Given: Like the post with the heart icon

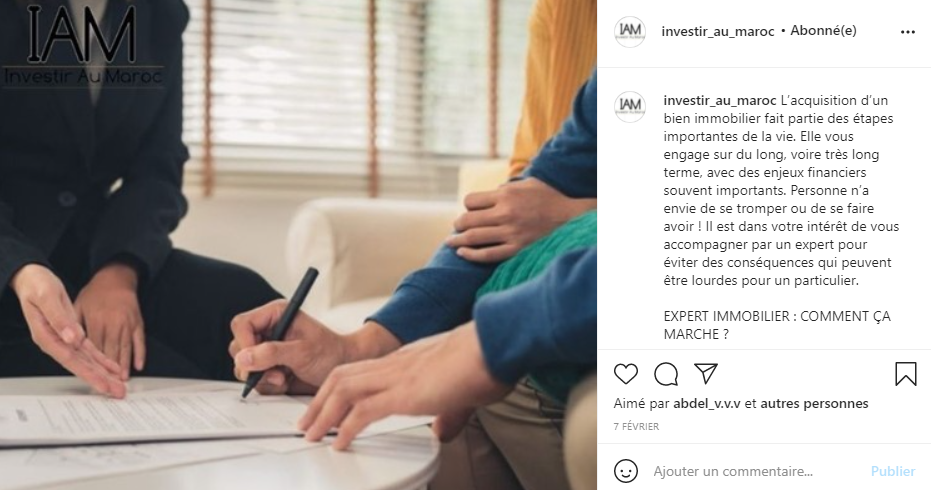Looking at the screenshot, I should click(626, 374).
